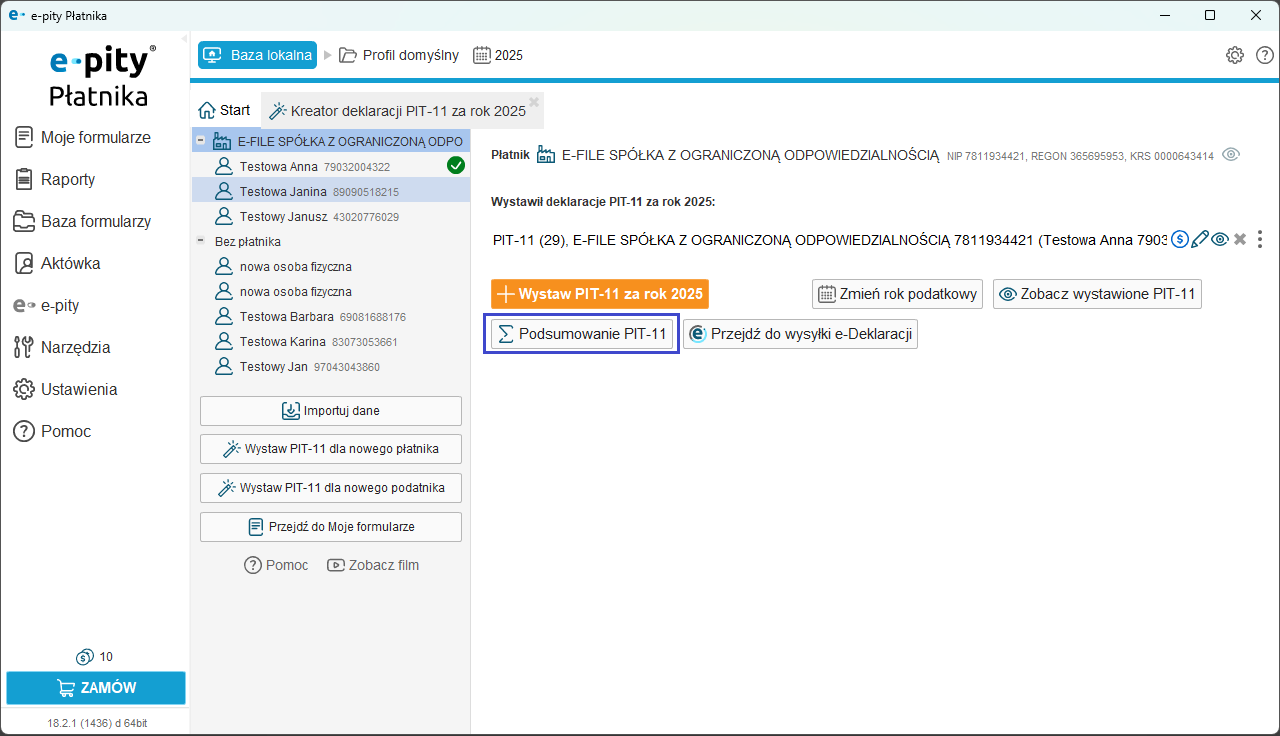Click the orange Wystaw PIT-11 za rok 2025 button

[600, 294]
